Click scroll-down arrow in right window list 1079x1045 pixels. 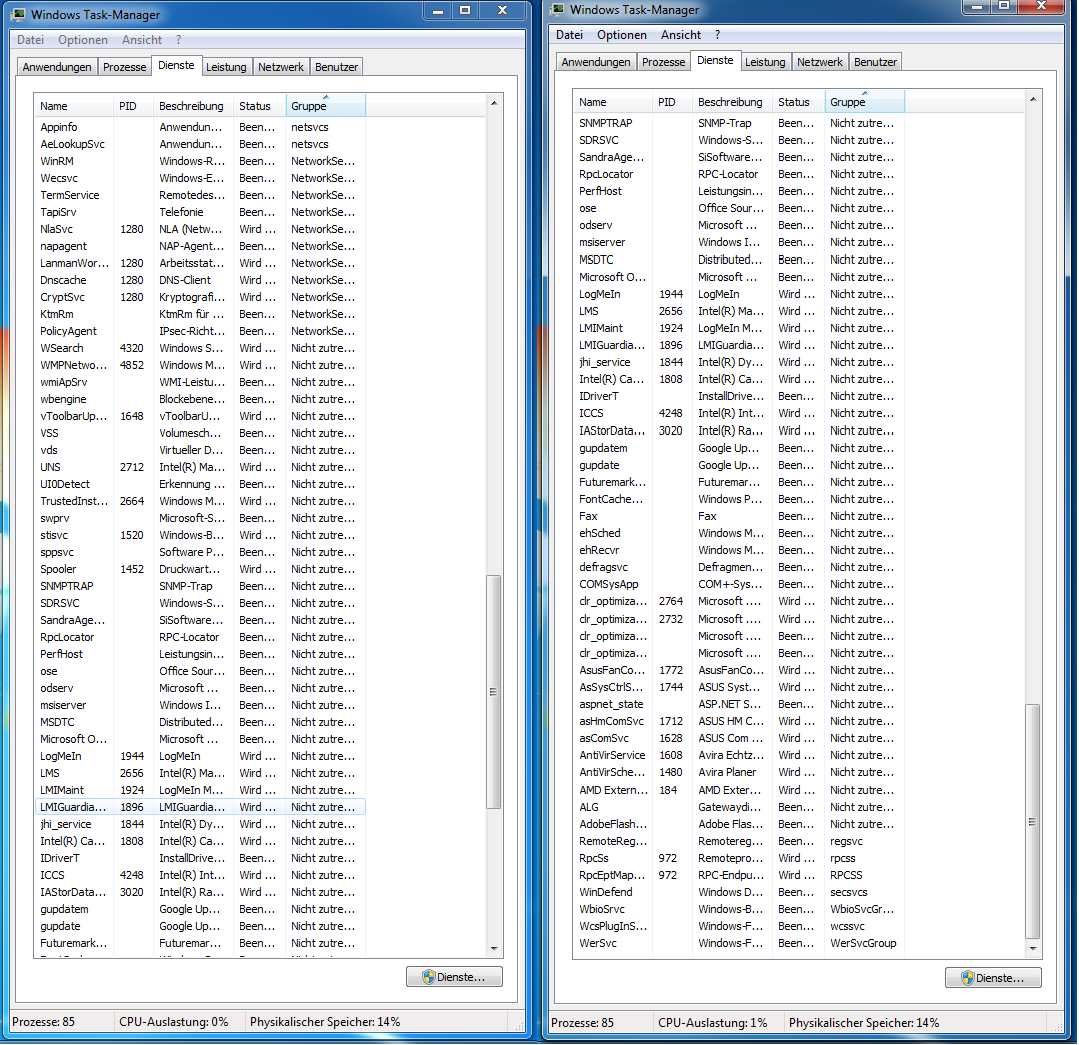pos(1033,949)
